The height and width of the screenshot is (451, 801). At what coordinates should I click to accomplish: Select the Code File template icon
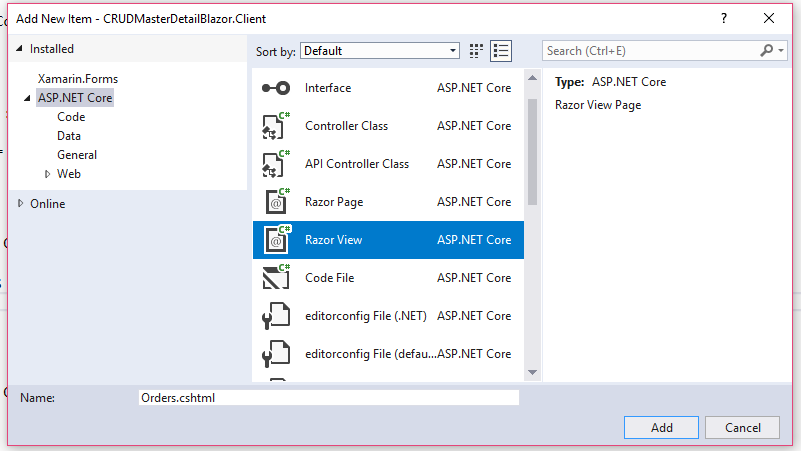pyautogui.click(x=276, y=277)
